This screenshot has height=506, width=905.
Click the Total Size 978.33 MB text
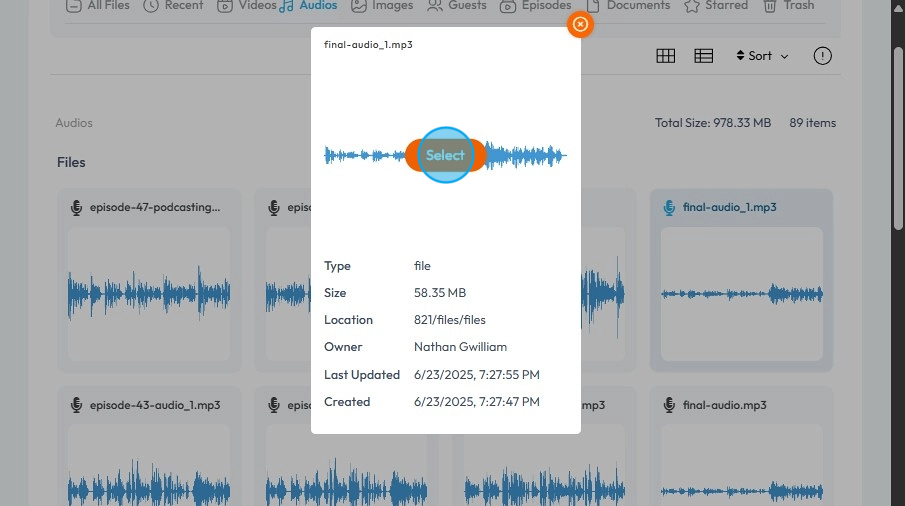pos(713,123)
